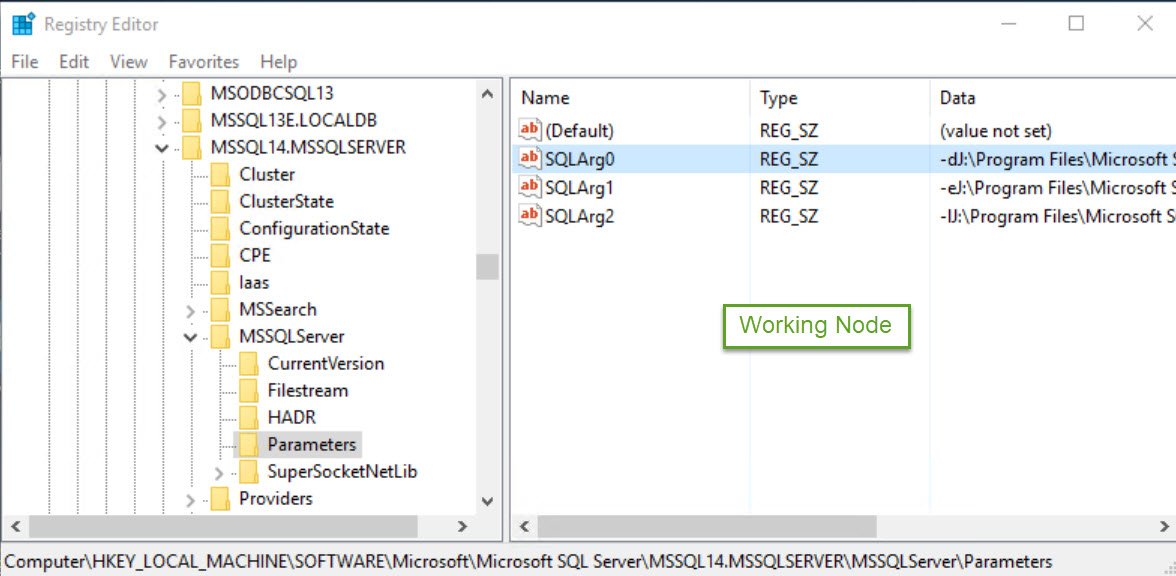This screenshot has width=1176, height=576.
Task: Collapse the MSSQL14.MSSQLSERVER tree node
Action: click(x=161, y=148)
